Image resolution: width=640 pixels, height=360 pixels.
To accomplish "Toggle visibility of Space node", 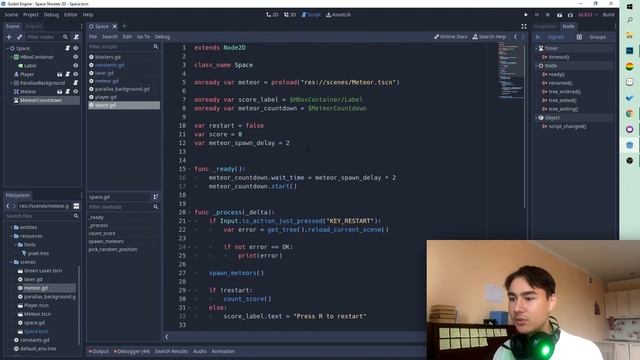I will point(76,48).
